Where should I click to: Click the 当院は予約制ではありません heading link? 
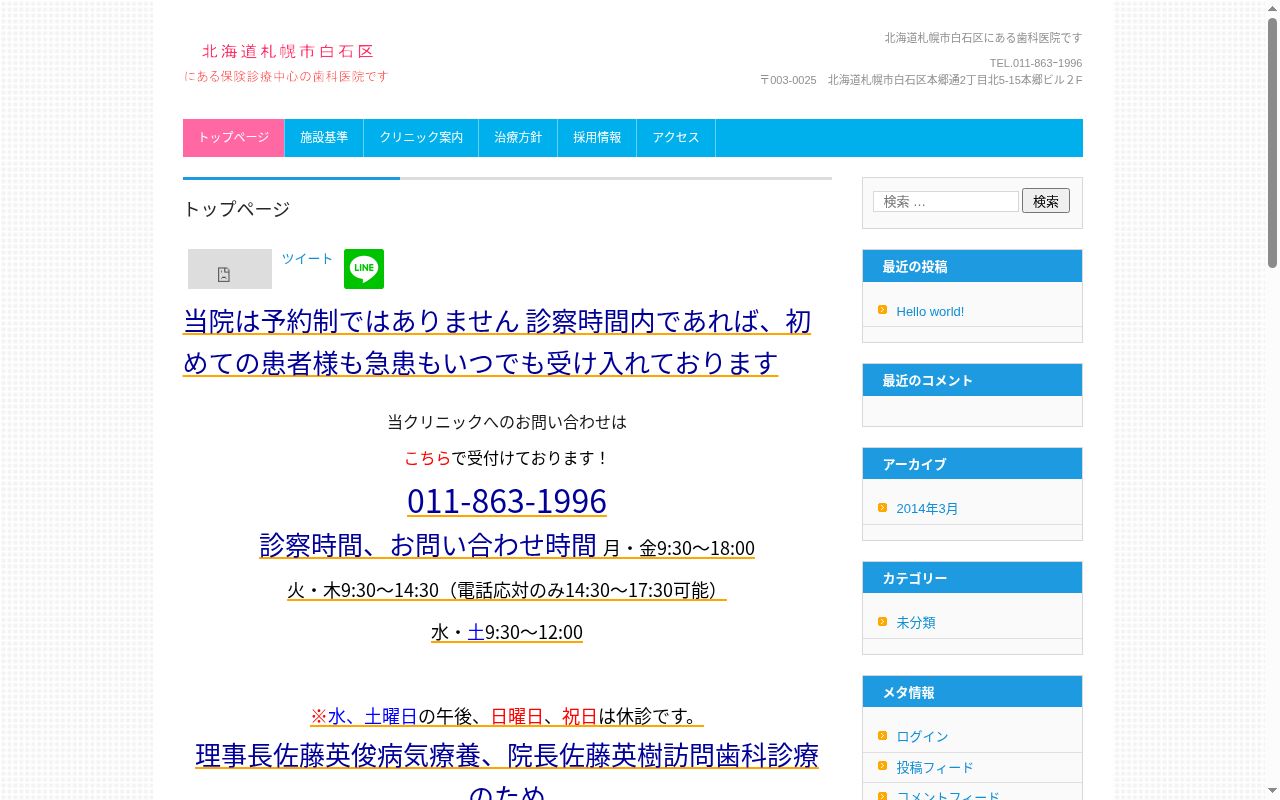pyautogui.click(x=497, y=341)
